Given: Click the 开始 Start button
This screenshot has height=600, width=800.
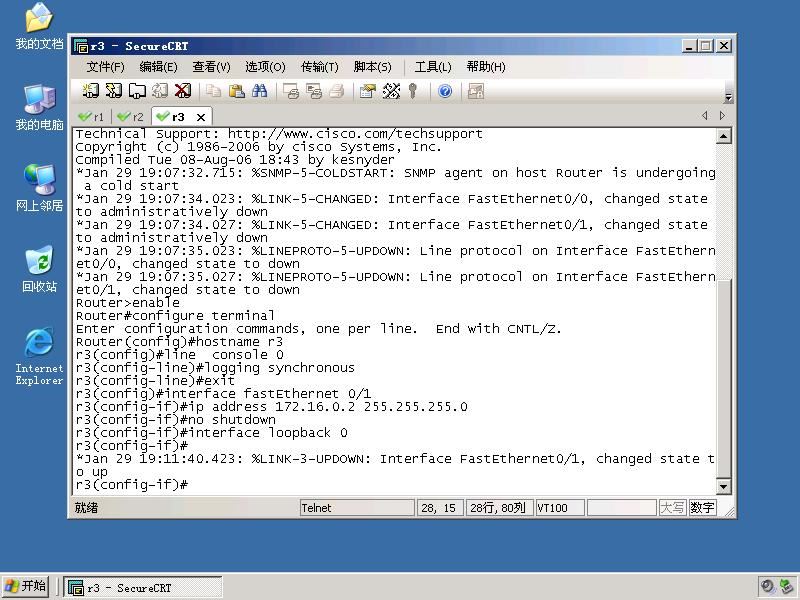Looking at the screenshot, I should tap(26, 586).
